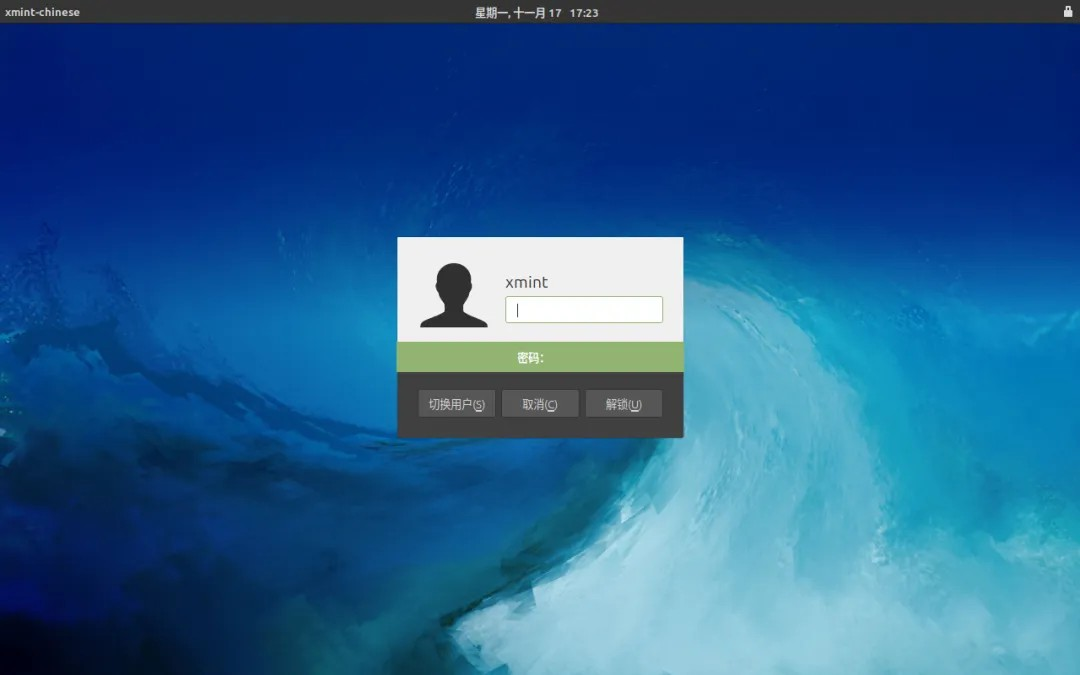The height and width of the screenshot is (675, 1080).
Task: Click the xmint user avatar silhouette
Action: (x=454, y=295)
